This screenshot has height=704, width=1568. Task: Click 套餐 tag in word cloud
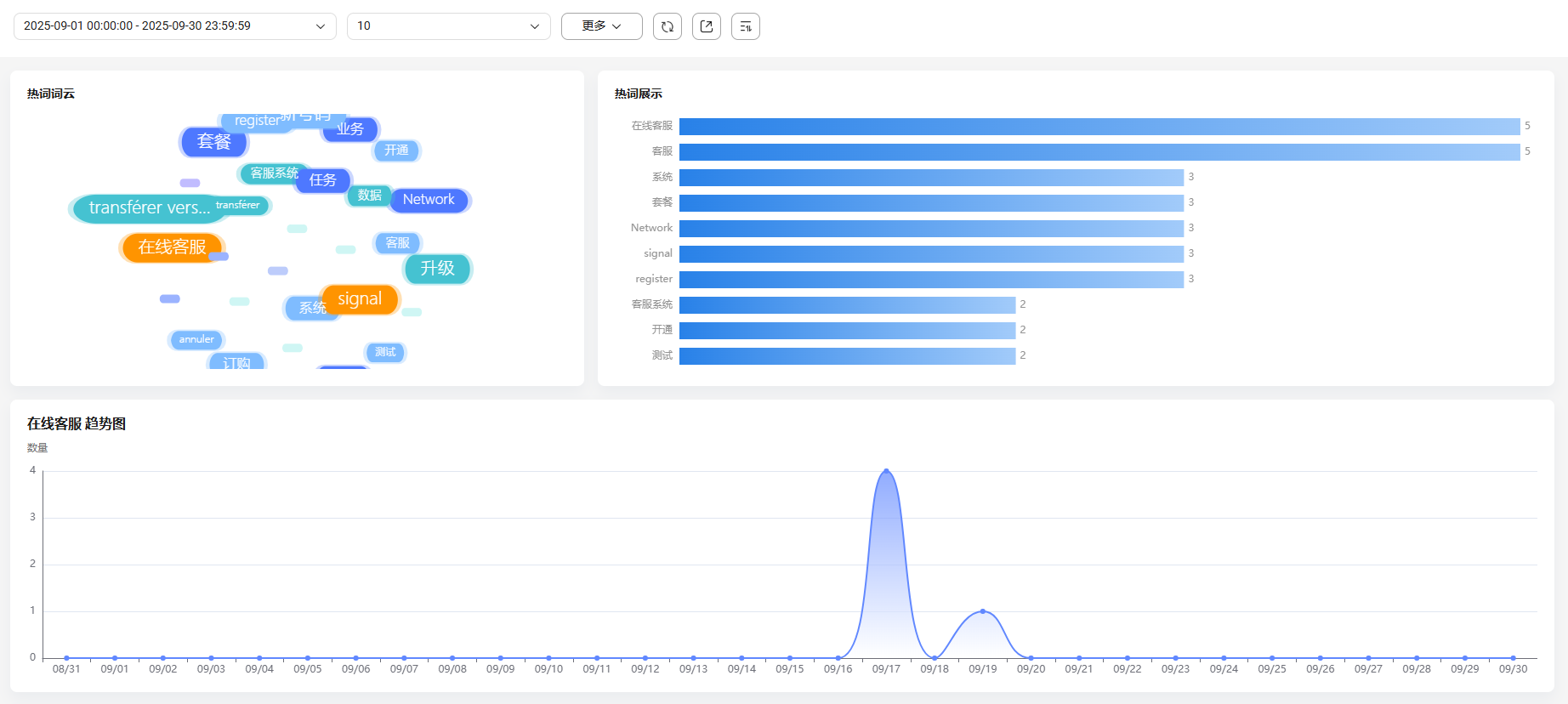pyautogui.click(x=214, y=142)
